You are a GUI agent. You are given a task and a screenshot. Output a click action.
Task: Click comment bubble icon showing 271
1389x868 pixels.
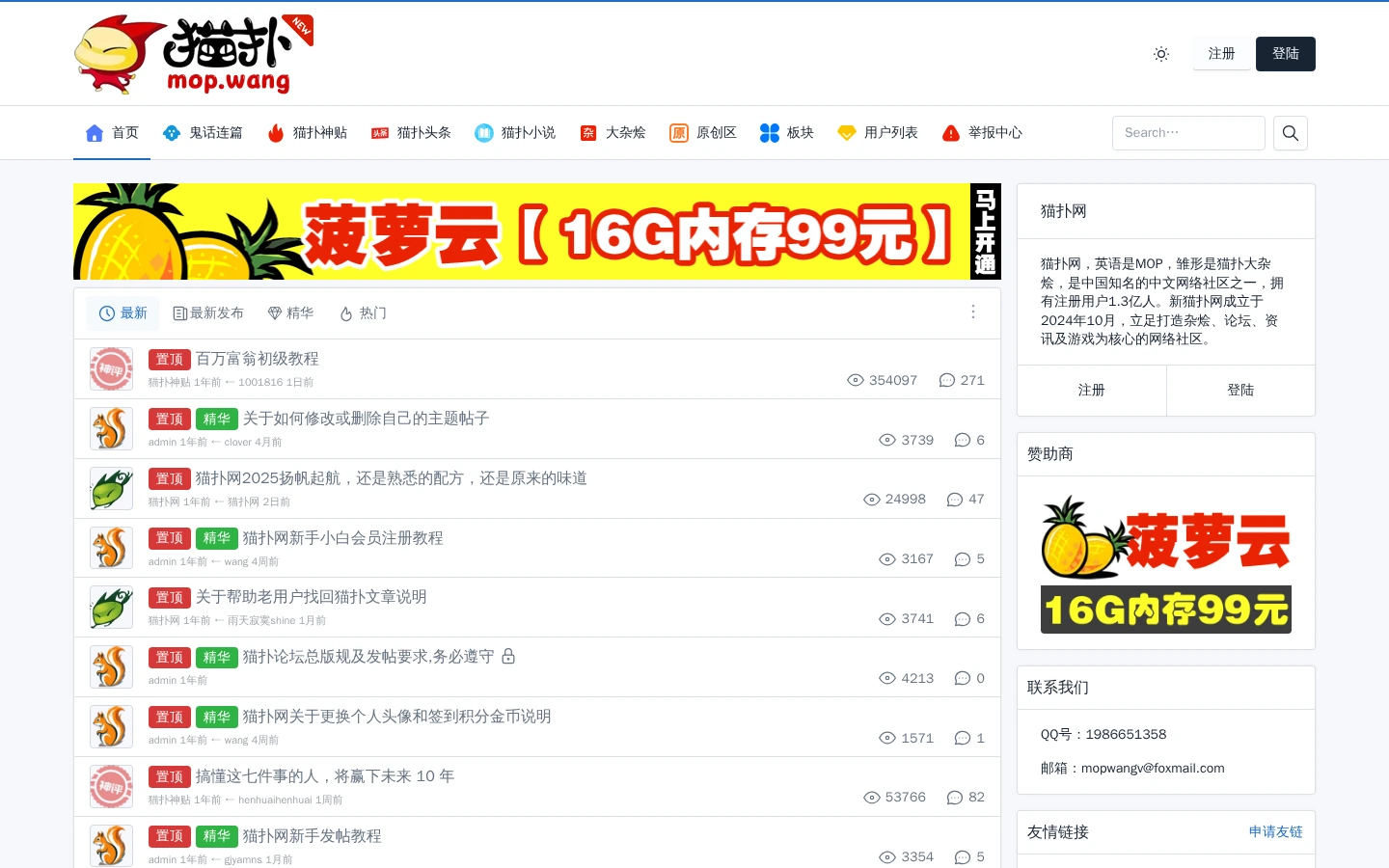(947, 380)
